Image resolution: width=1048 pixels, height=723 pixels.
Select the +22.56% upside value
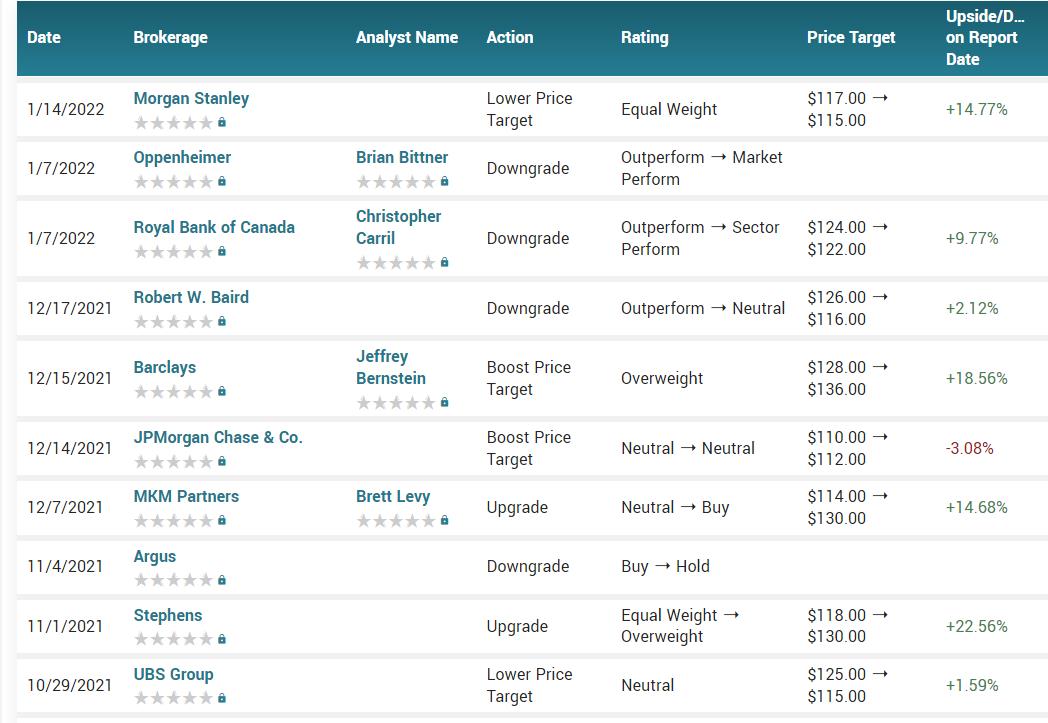point(976,626)
